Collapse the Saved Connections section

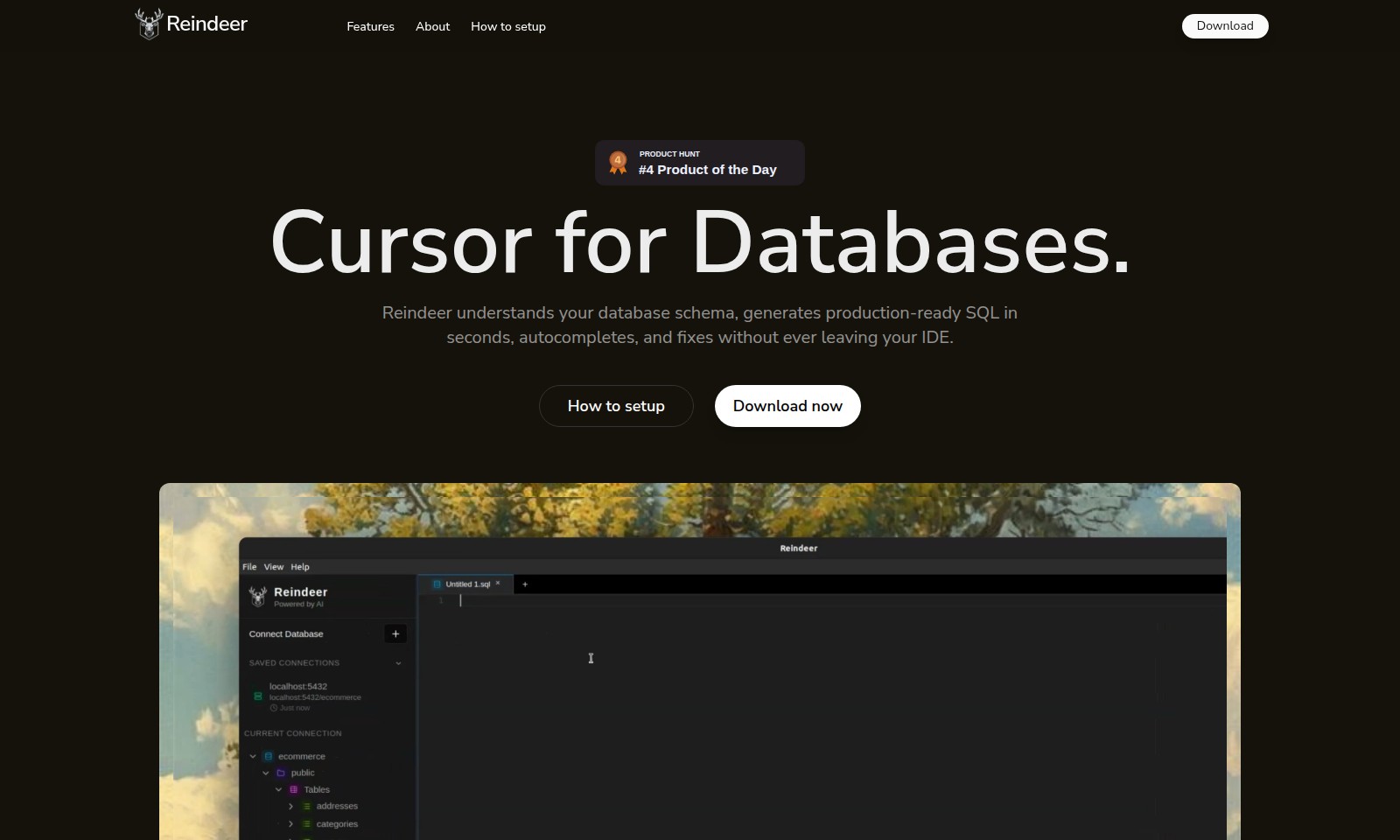(x=398, y=663)
